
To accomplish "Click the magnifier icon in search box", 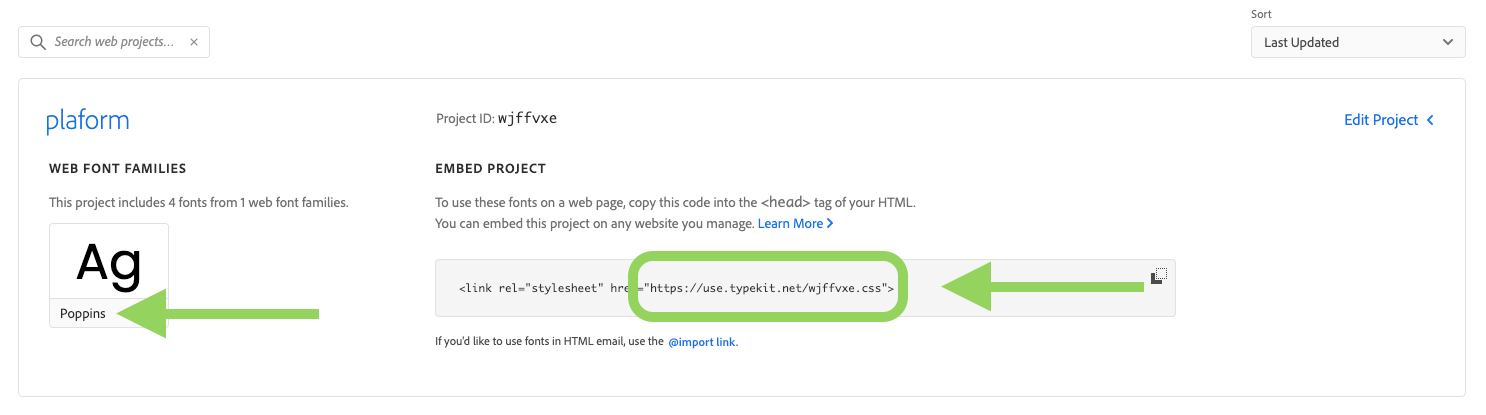I will click(38, 42).
